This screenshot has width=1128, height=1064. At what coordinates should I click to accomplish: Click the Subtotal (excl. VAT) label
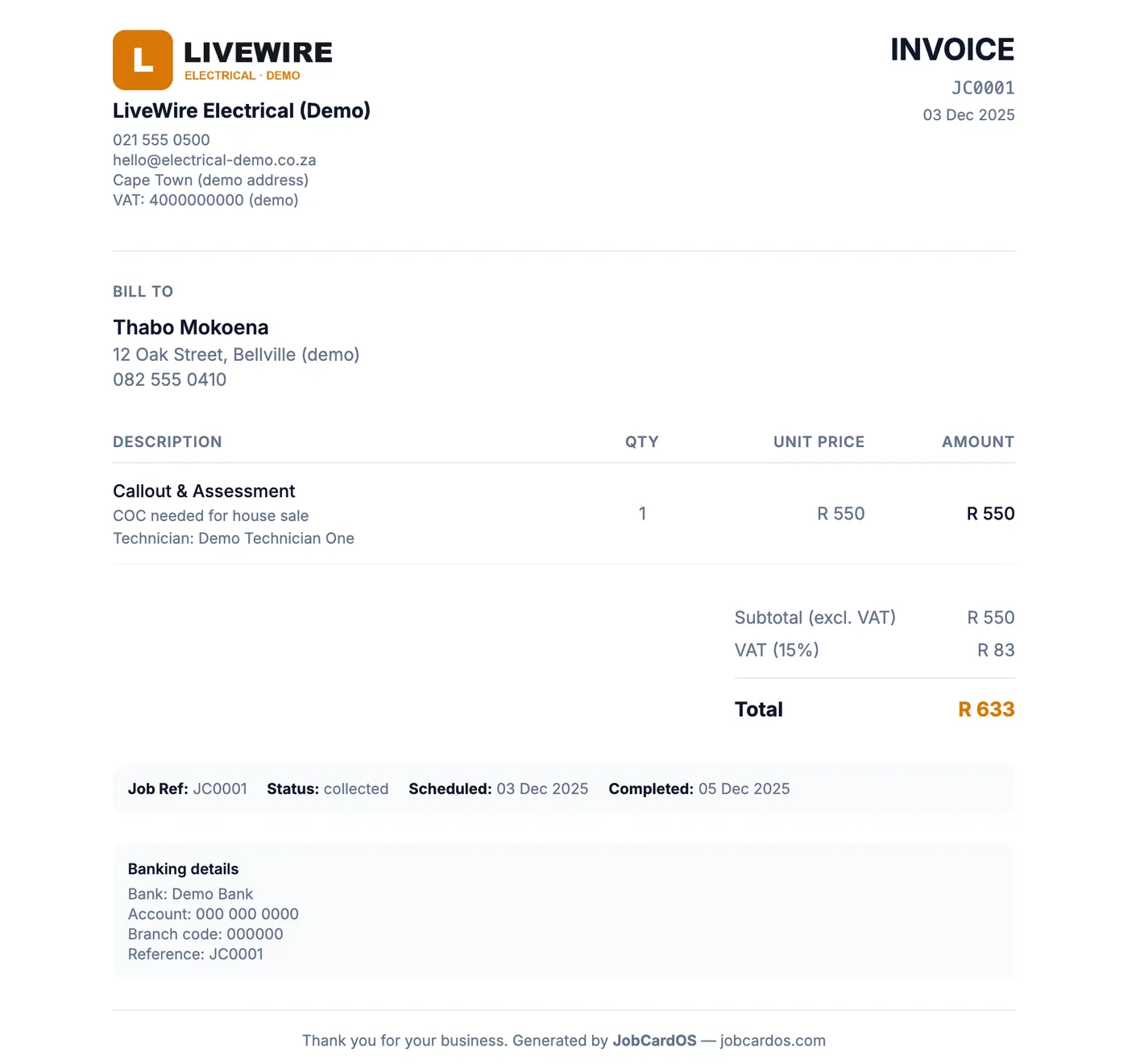815,618
